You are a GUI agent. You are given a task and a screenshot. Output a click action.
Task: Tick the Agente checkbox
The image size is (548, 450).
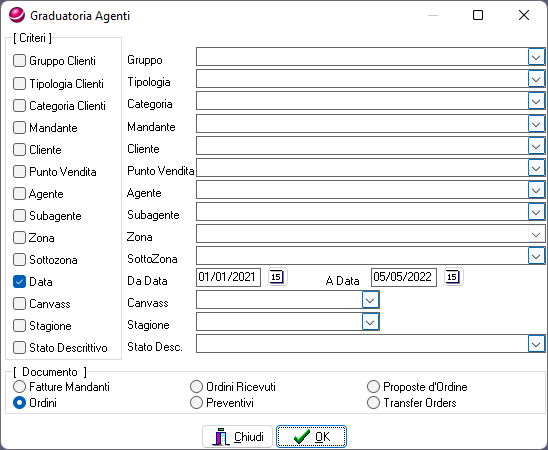(x=19, y=194)
